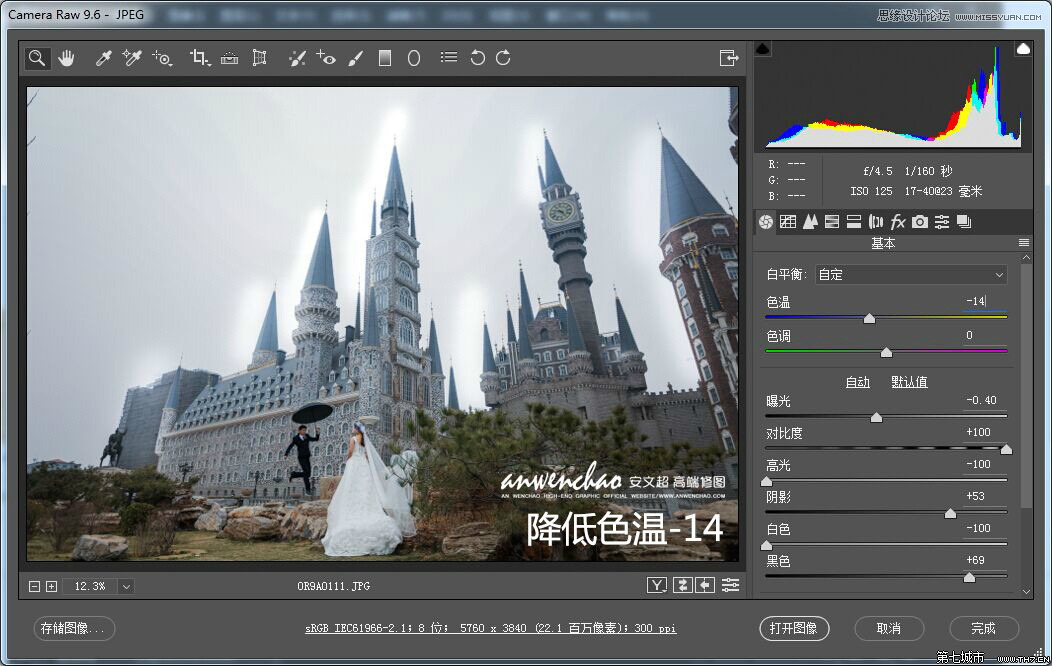The width and height of the screenshot is (1052, 666).
Task: Toggle shadow clipping warning
Action: pyautogui.click(x=763, y=48)
